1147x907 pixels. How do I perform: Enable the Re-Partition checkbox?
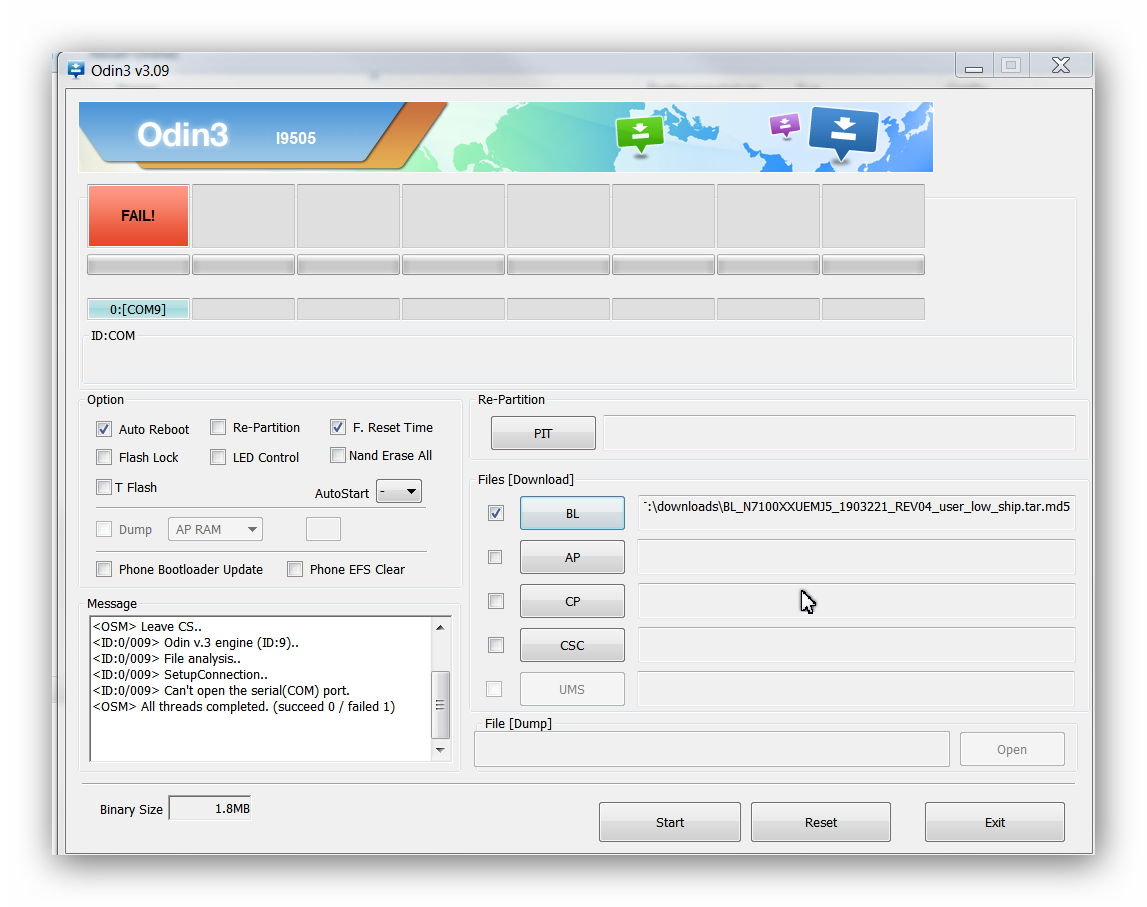coord(218,427)
